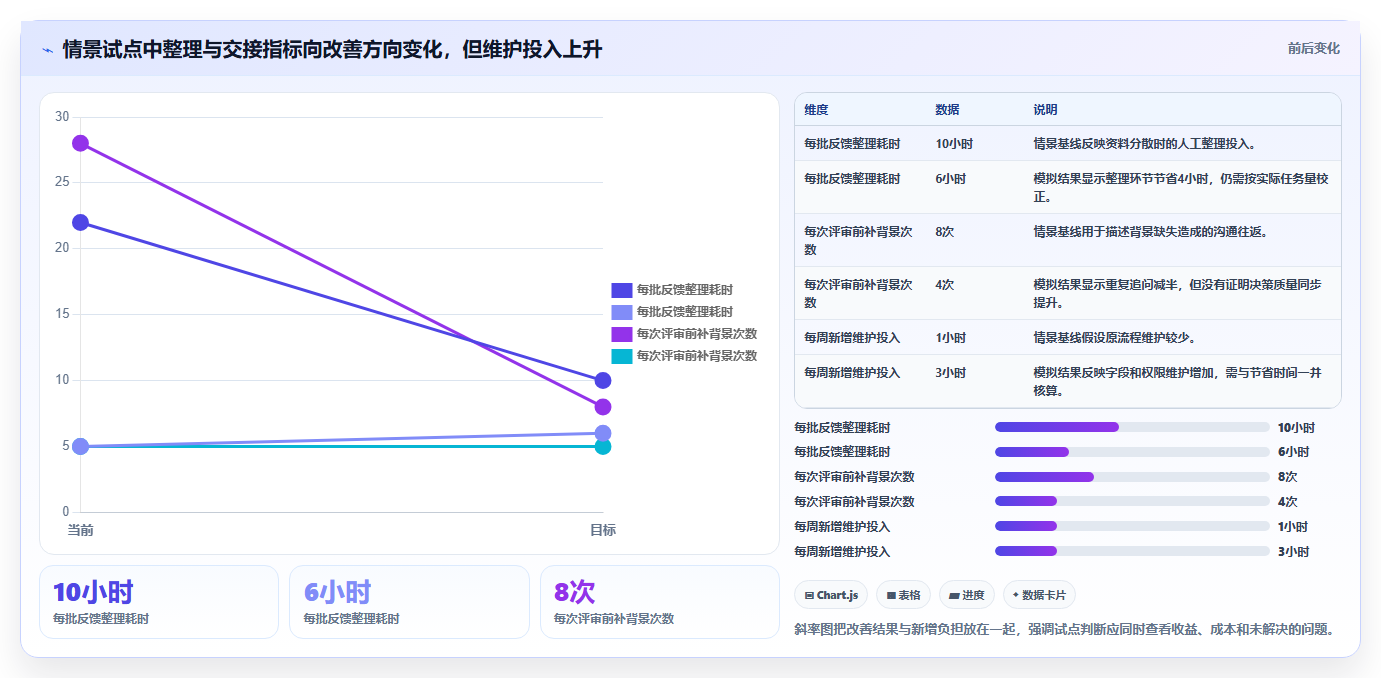
Task: Open the 8次 每次评审前补背景次数 data card
Action: 660,602
